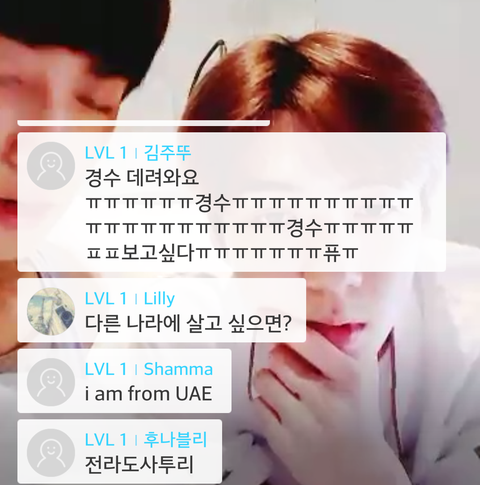Tap the "보고싶다" line in 김주뚜's comment
Image resolution: width=480 pixels, height=485 pixels.
[x=222, y=253]
